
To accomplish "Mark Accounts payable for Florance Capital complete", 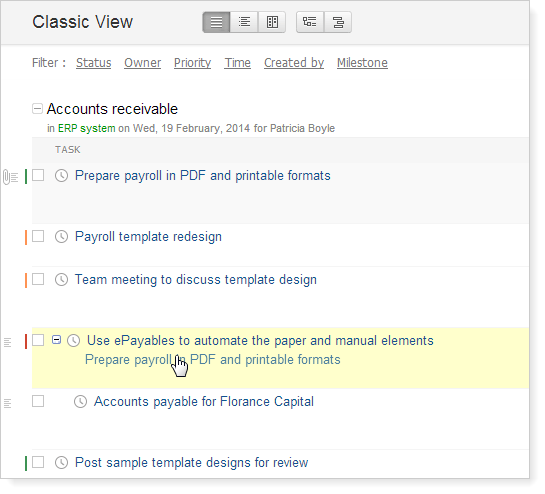I will (x=38, y=401).
